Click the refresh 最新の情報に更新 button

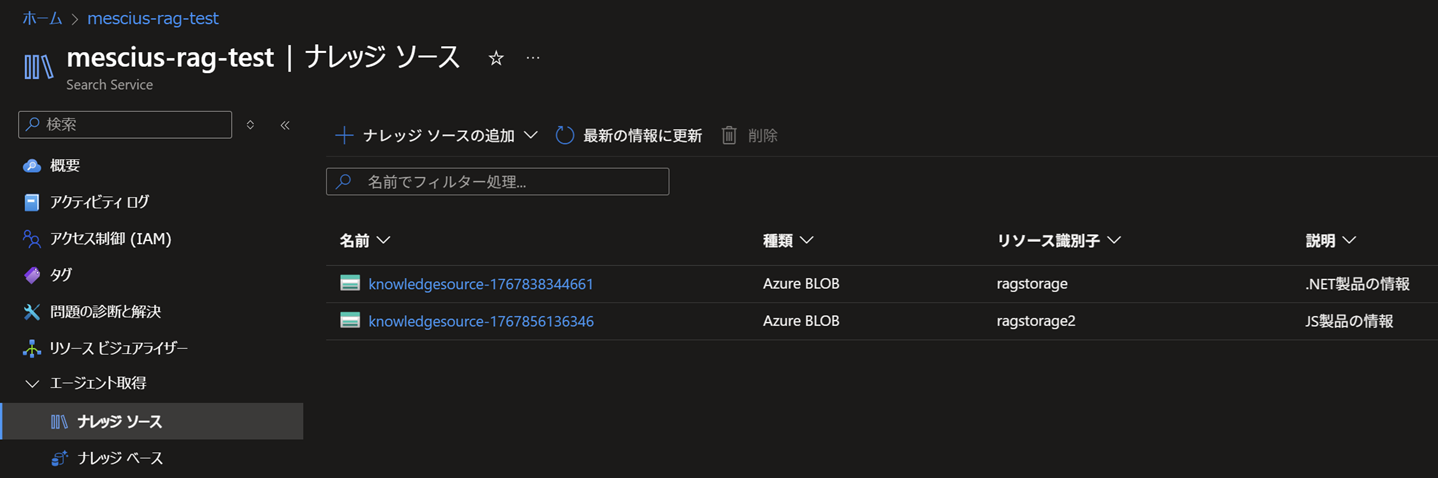629,135
